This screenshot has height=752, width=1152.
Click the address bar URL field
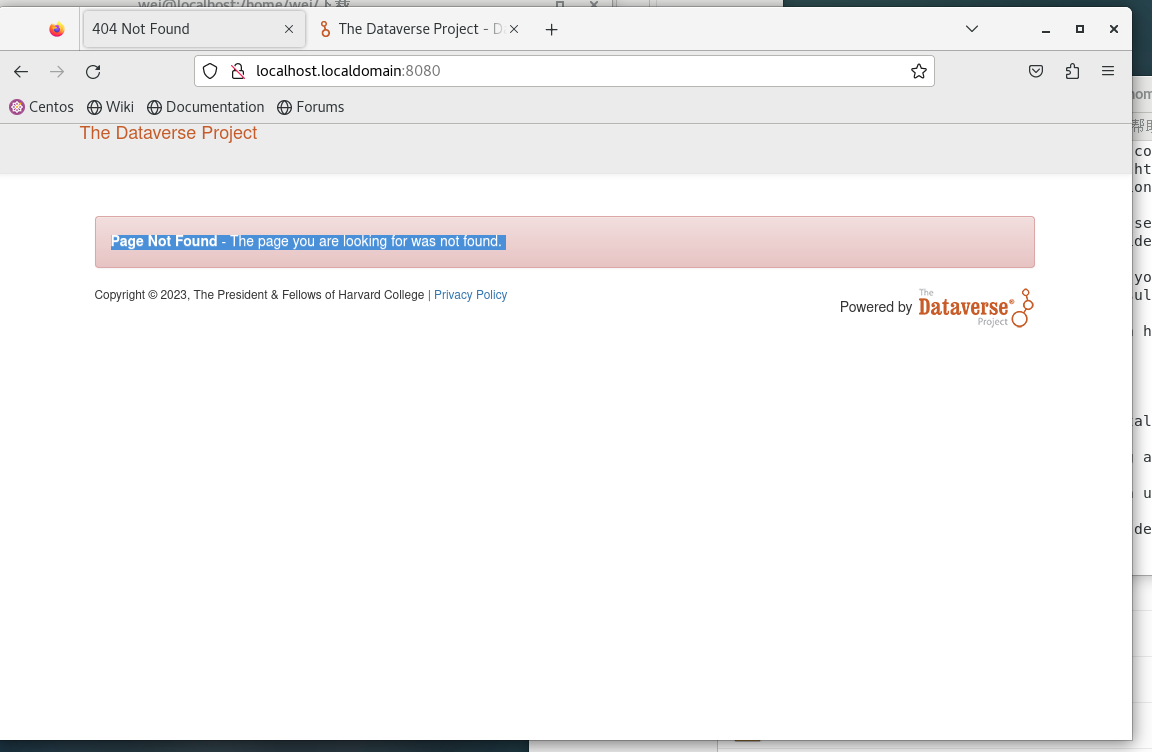570,71
